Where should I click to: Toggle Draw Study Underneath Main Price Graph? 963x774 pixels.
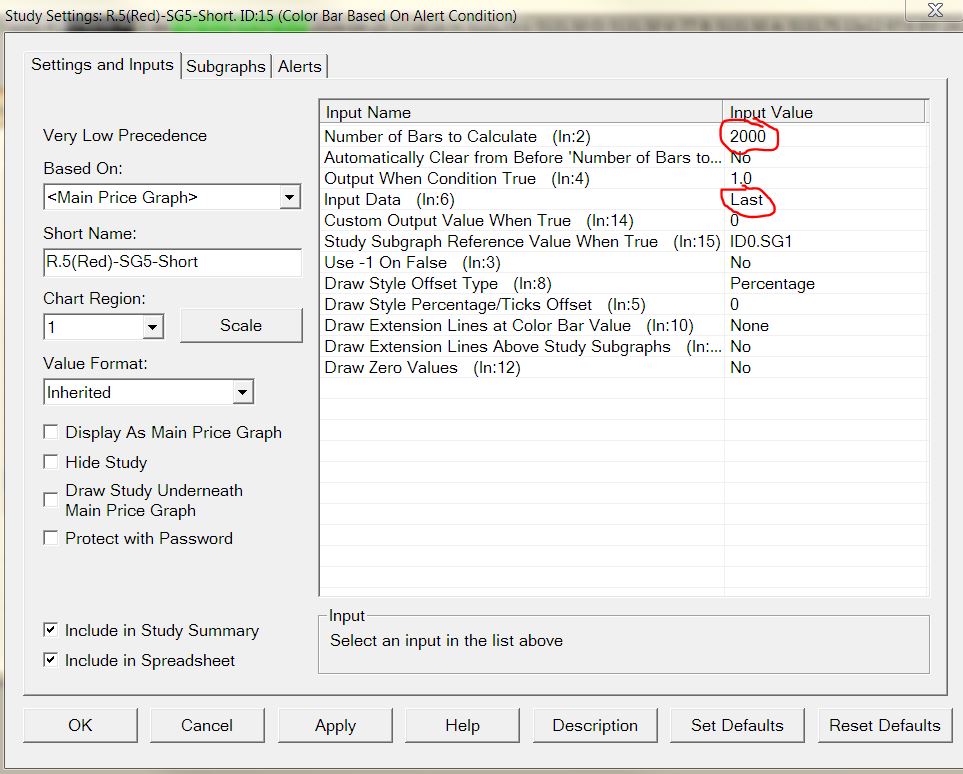point(51,499)
